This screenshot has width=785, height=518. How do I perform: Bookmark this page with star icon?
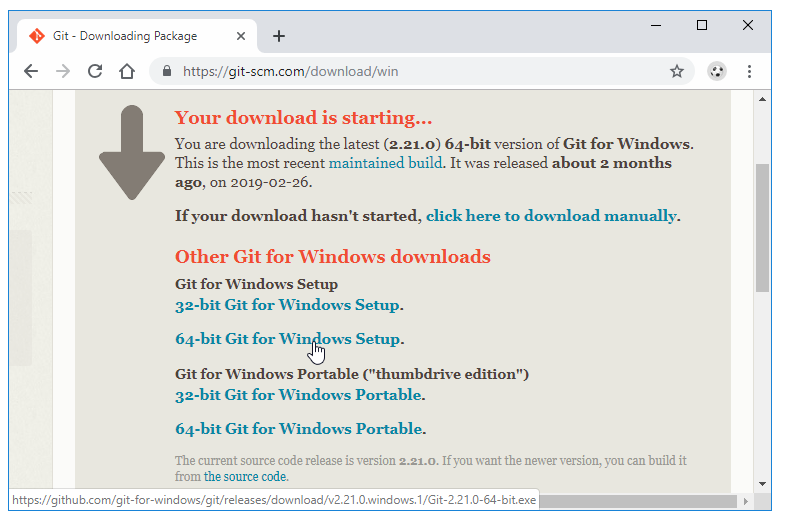point(677,71)
